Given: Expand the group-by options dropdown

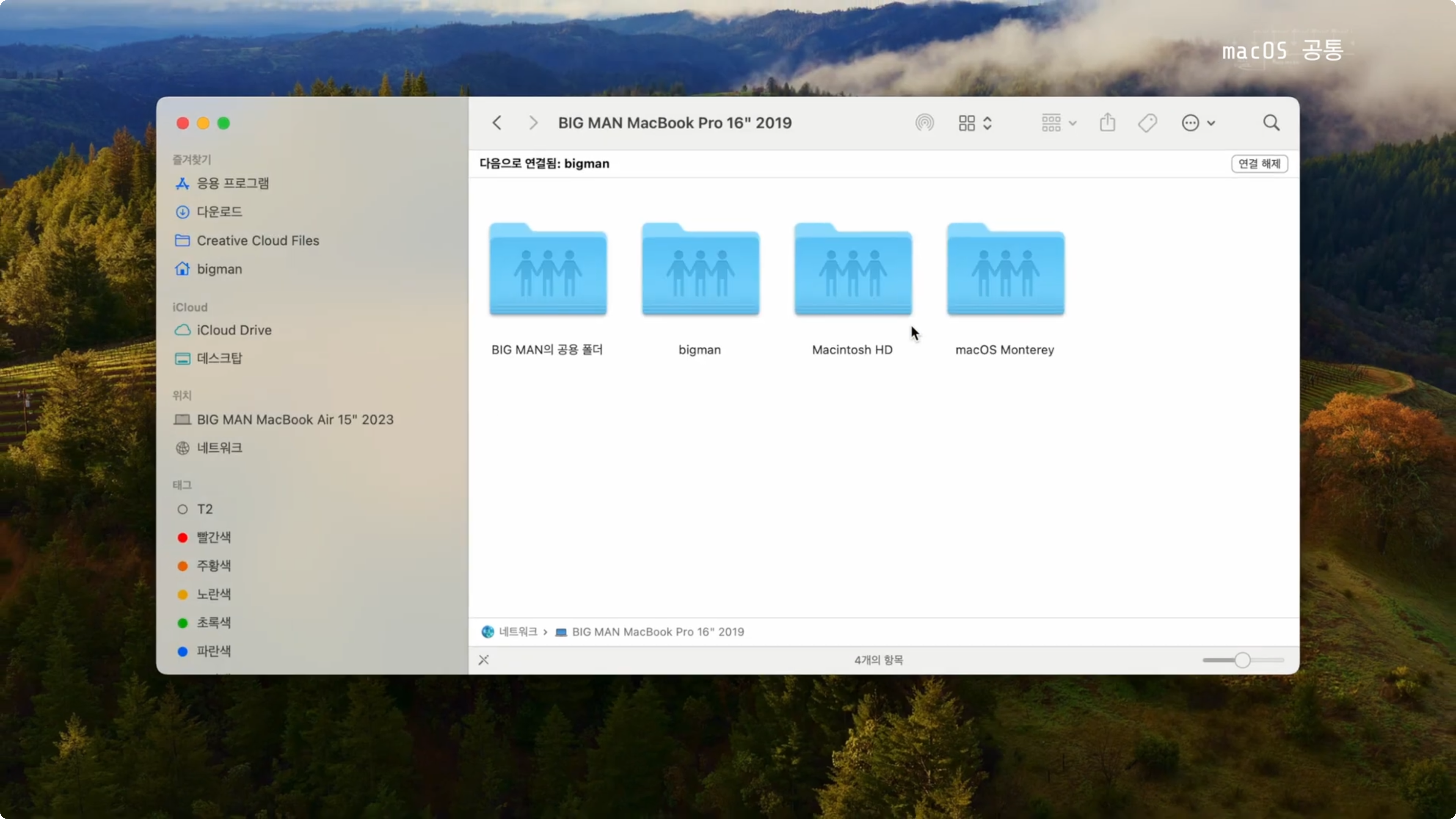Looking at the screenshot, I should (1058, 122).
